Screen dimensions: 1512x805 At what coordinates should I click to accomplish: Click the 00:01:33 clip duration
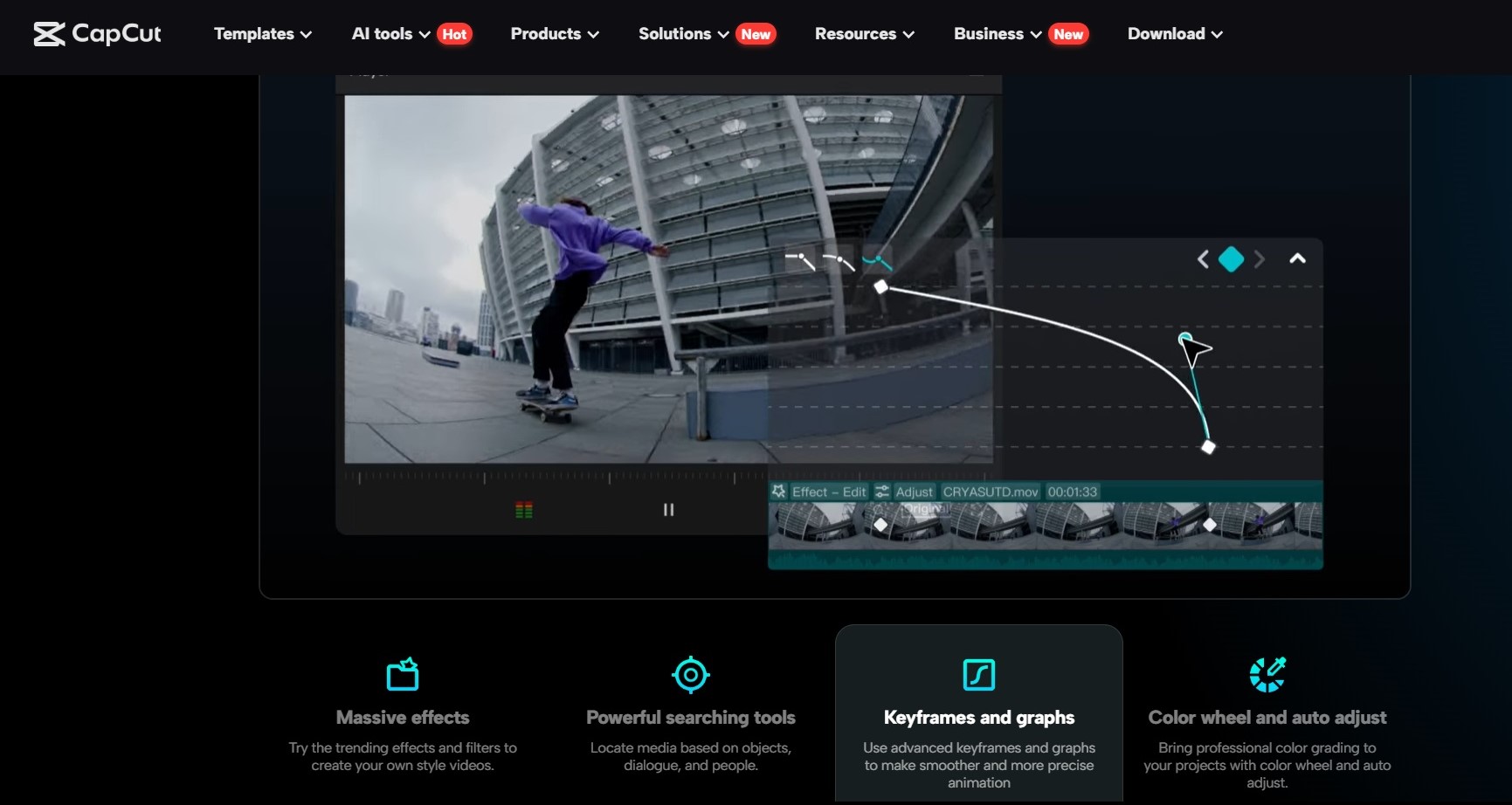[1072, 492]
